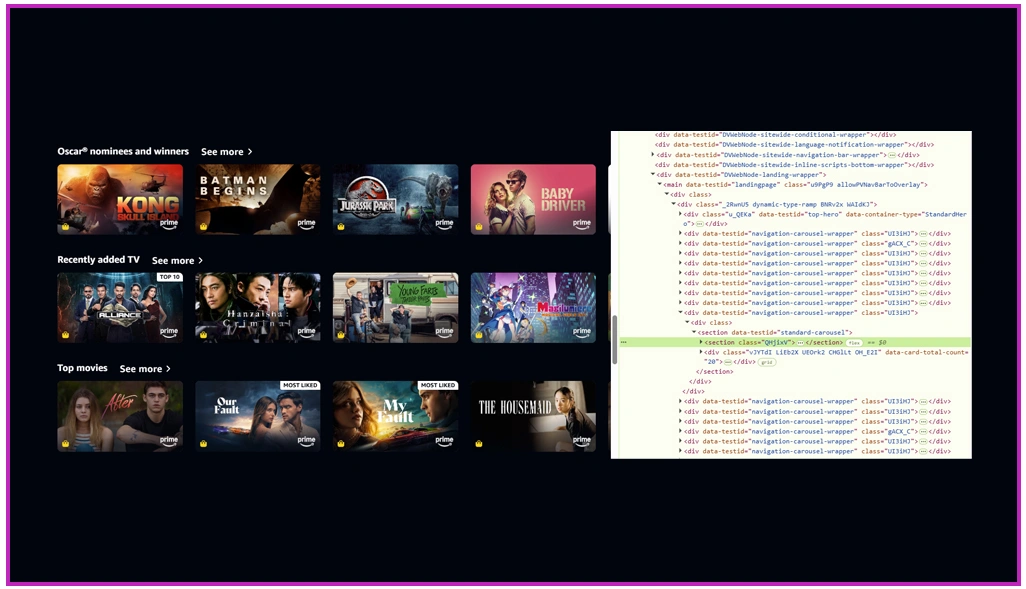Toggle the flex badge on highlighted section
Image resolution: width=1026 pixels, height=589 pixels.
coord(854,343)
